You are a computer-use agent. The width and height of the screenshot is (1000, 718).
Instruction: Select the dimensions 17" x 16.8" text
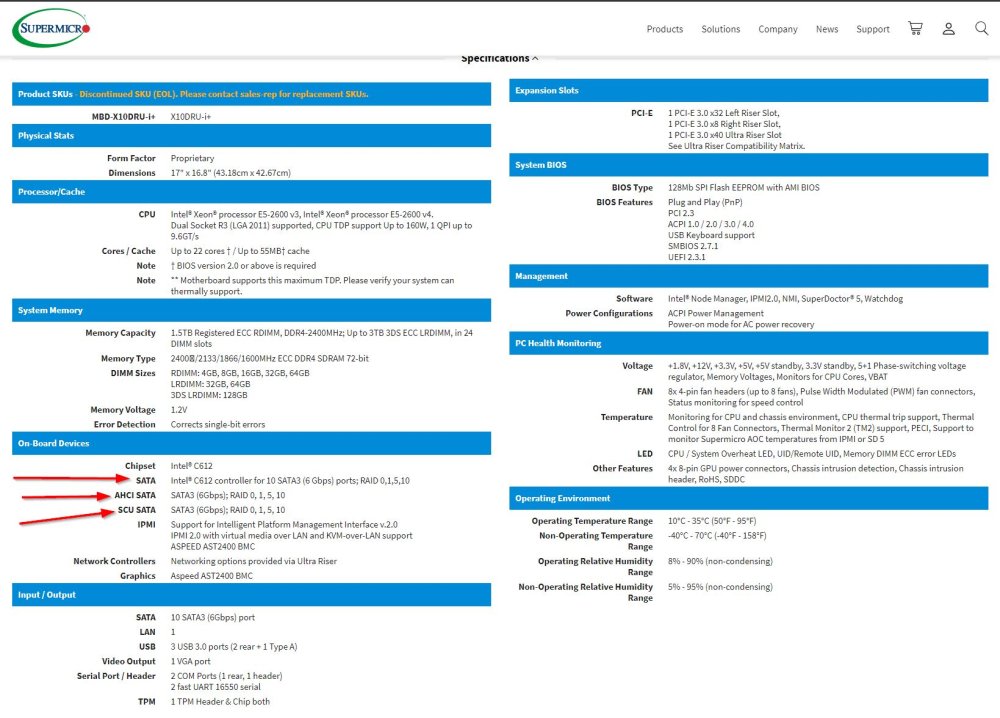pyautogui.click(x=230, y=173)
